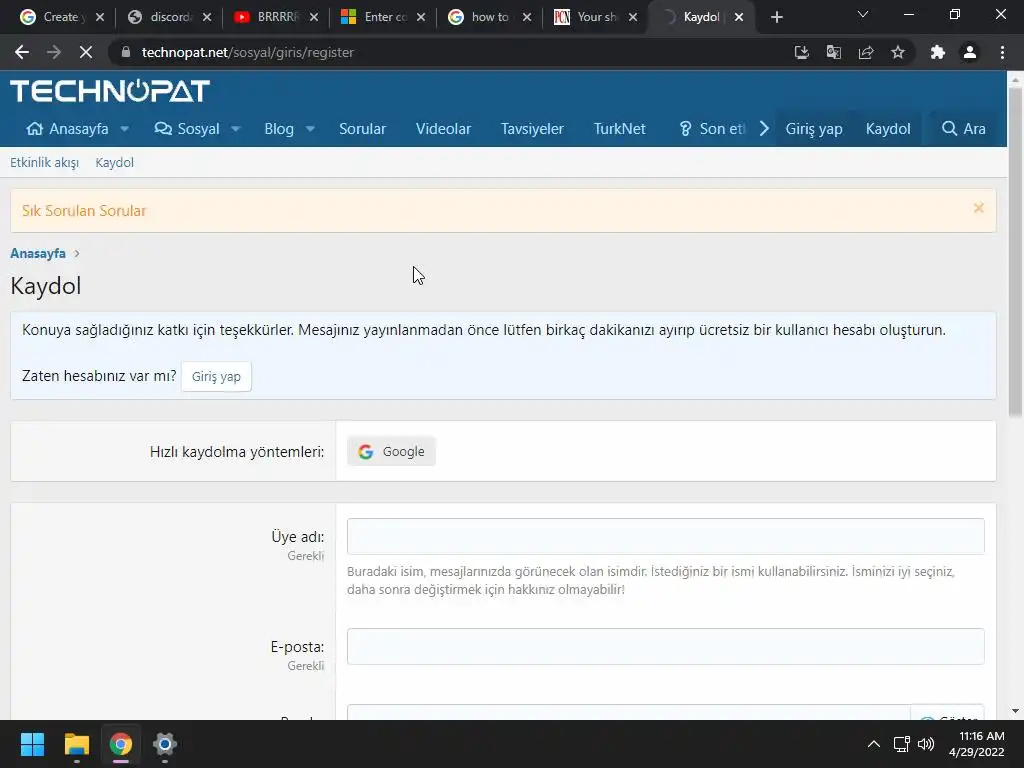1024x768 pixels.
Task: Switch to the 'how to' tab
Action: click(x=490, y=17)
